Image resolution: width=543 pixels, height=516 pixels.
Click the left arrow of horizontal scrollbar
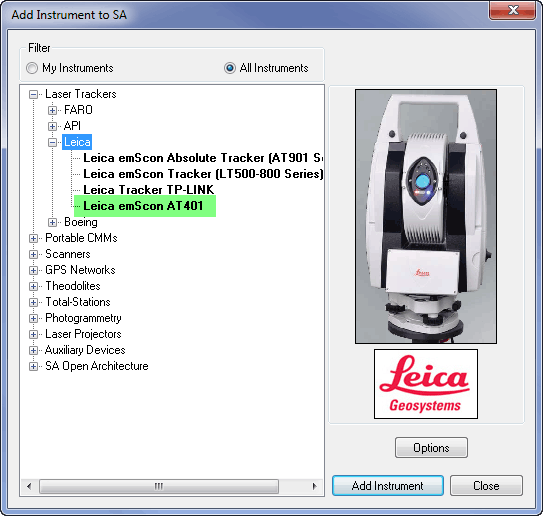[29, 486]
